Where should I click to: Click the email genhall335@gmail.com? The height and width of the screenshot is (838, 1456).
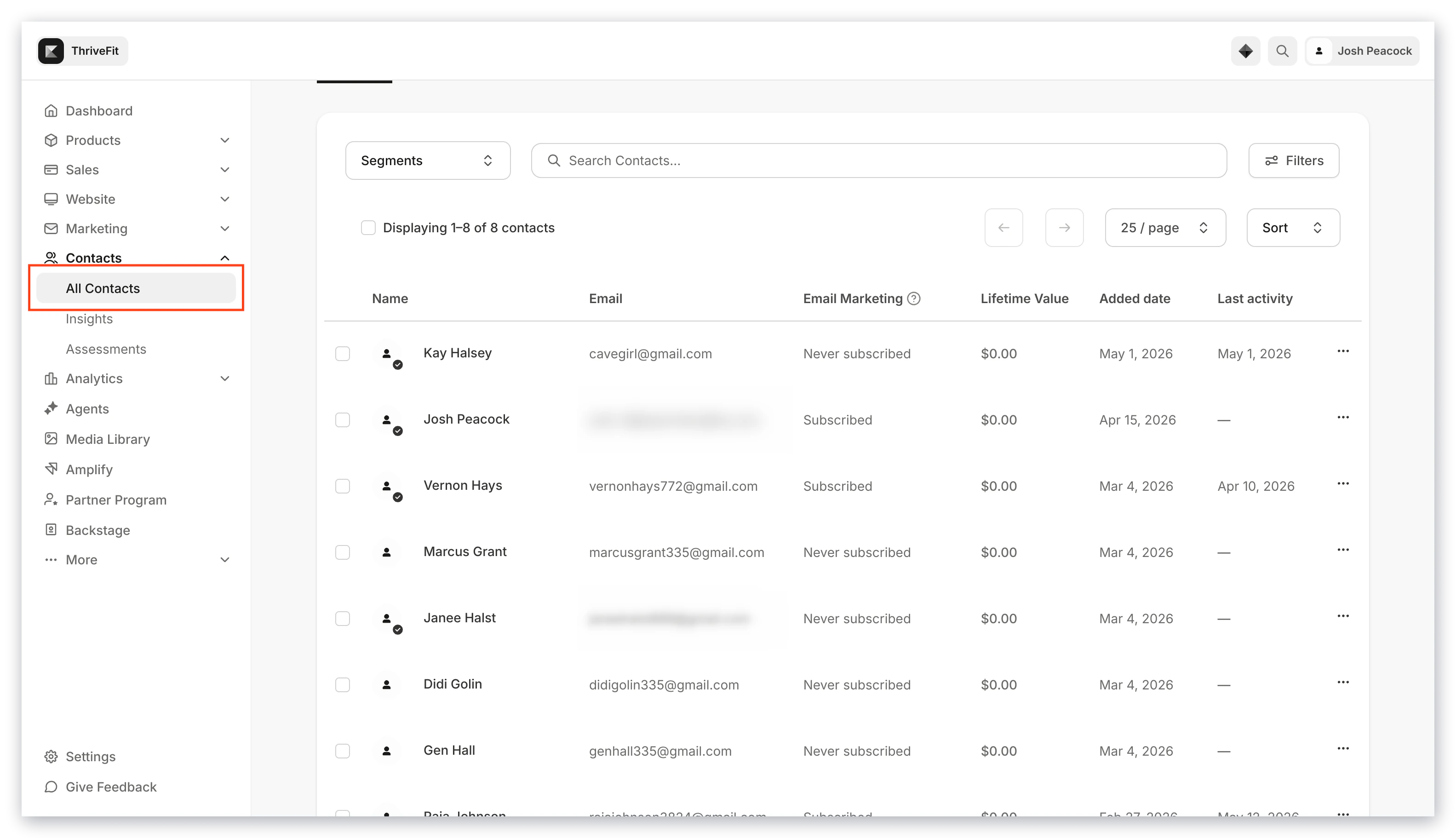pyautogui.click(x=660, y=751)
